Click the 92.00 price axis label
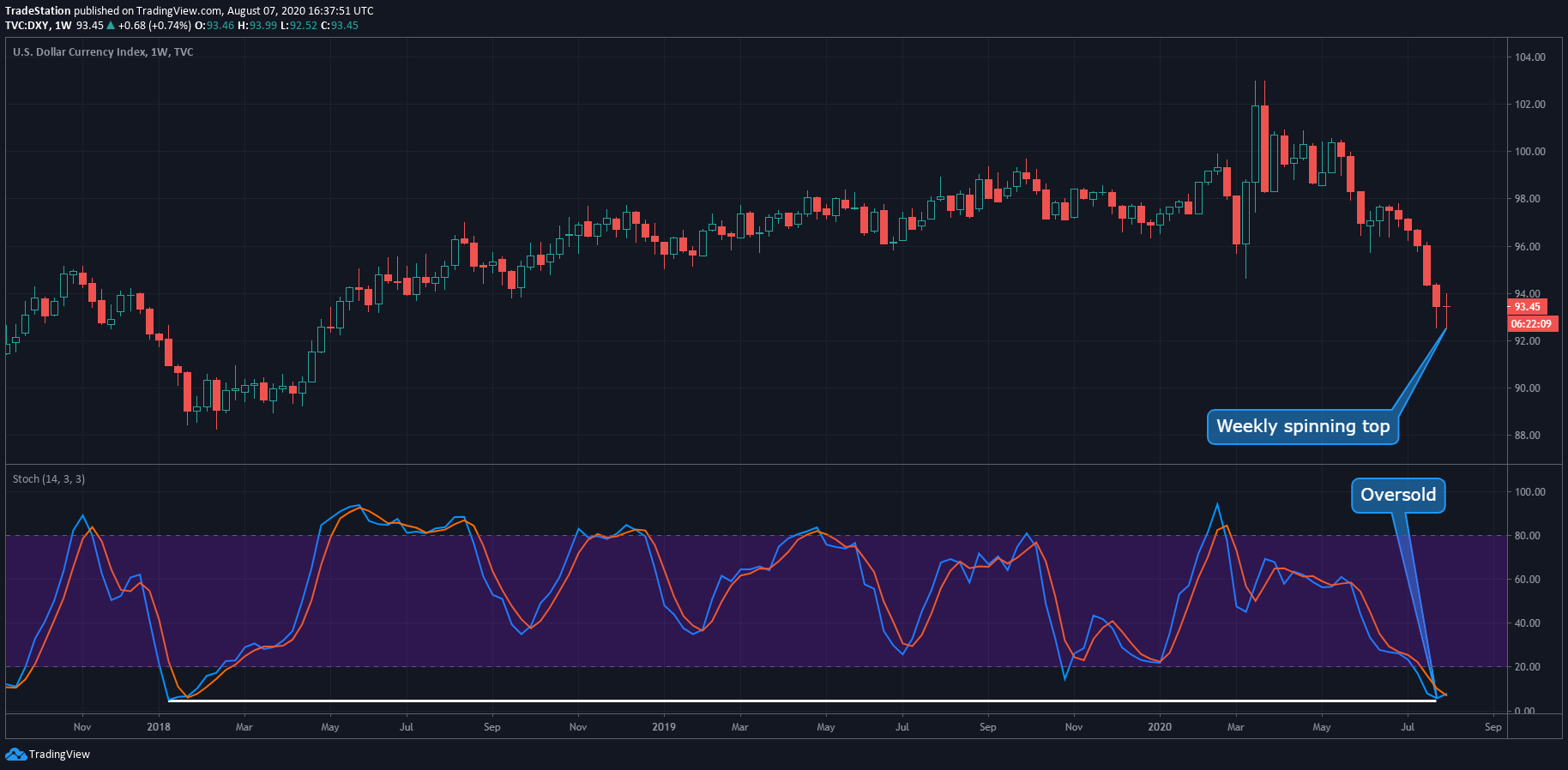1568x770 pixels. pos(1528,341)
